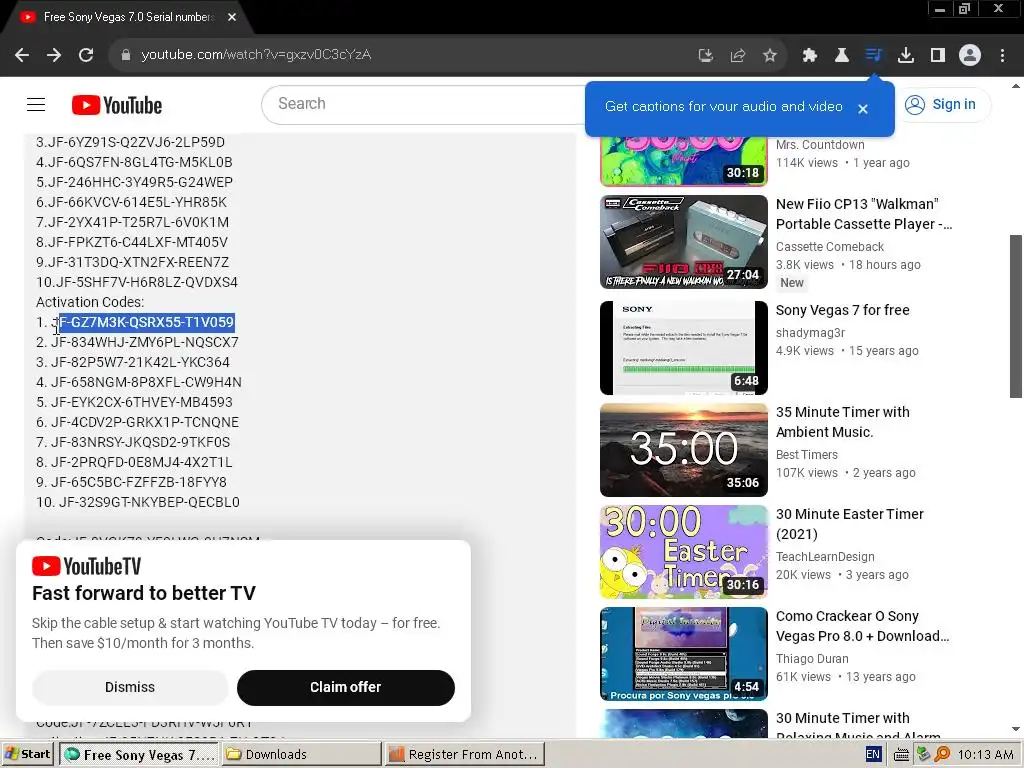The width and height of the screenshot is (1024, 768).
Task: Open Thiago Duran channel
Action: 812,658
